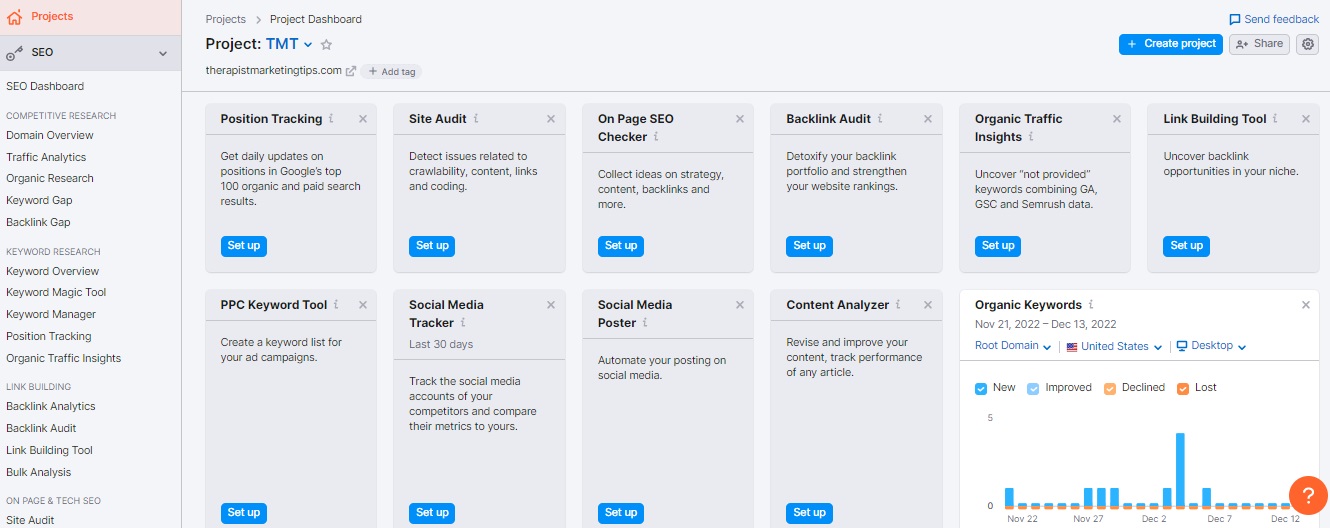Click info icon beside Social Media Poster
The width and height of the screenshot is (1330, 528).
pos(645,322)
